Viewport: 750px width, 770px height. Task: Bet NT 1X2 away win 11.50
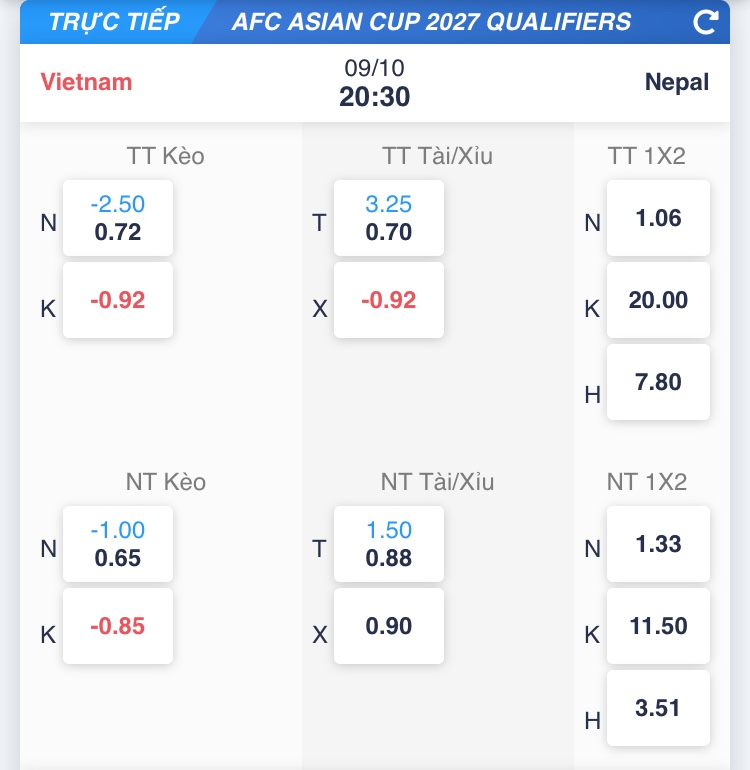coord(658,626)
